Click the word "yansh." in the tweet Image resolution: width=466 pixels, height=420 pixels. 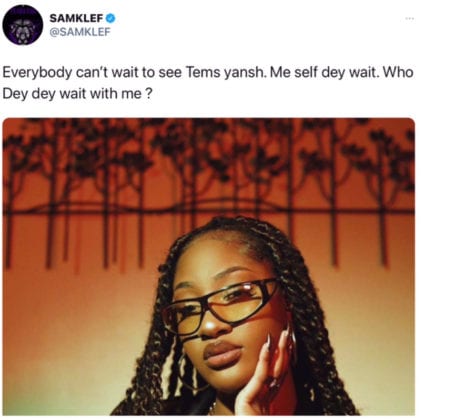245,73
